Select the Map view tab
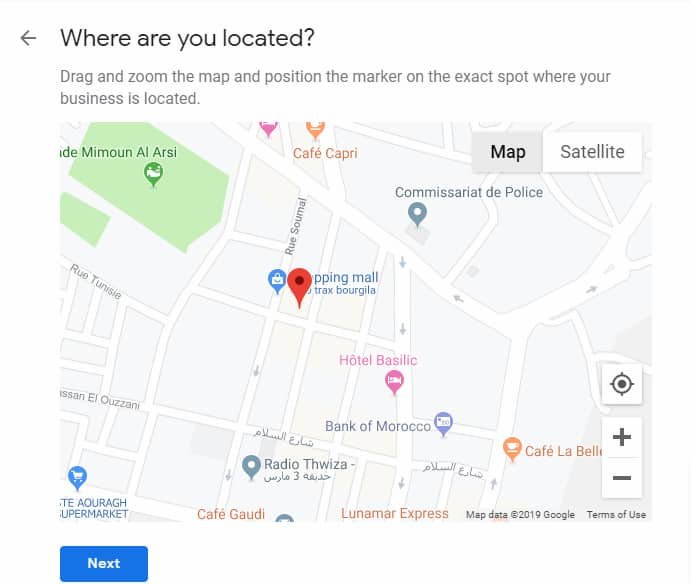 (508, 152)
